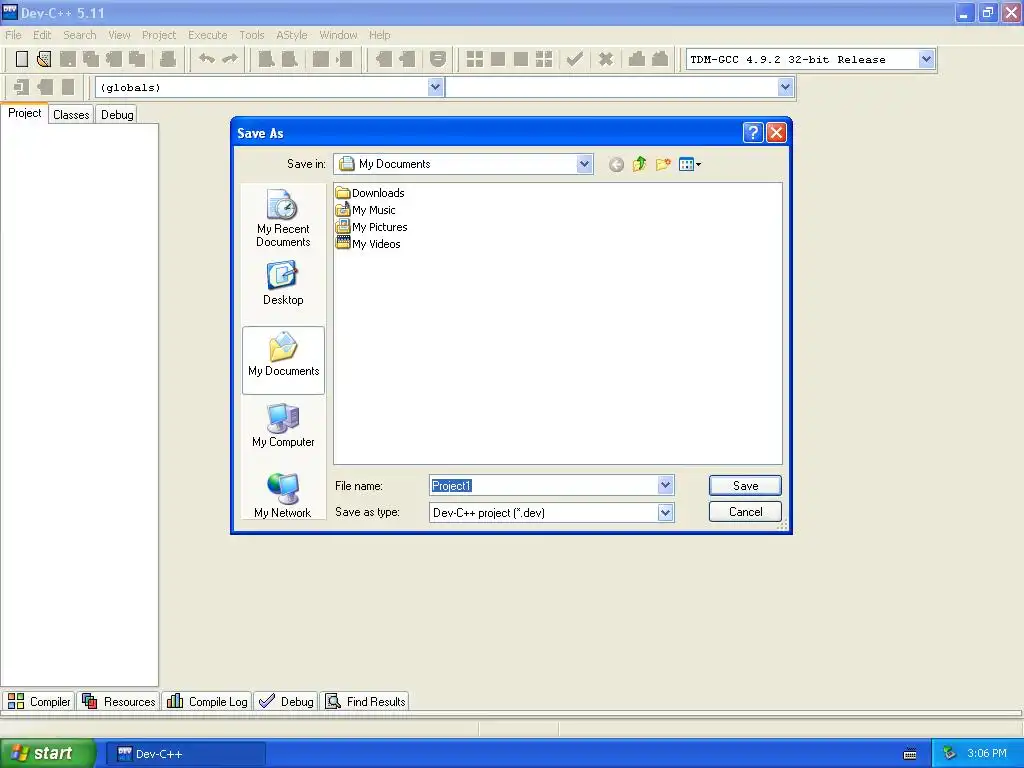Go up one folder level

639,165
